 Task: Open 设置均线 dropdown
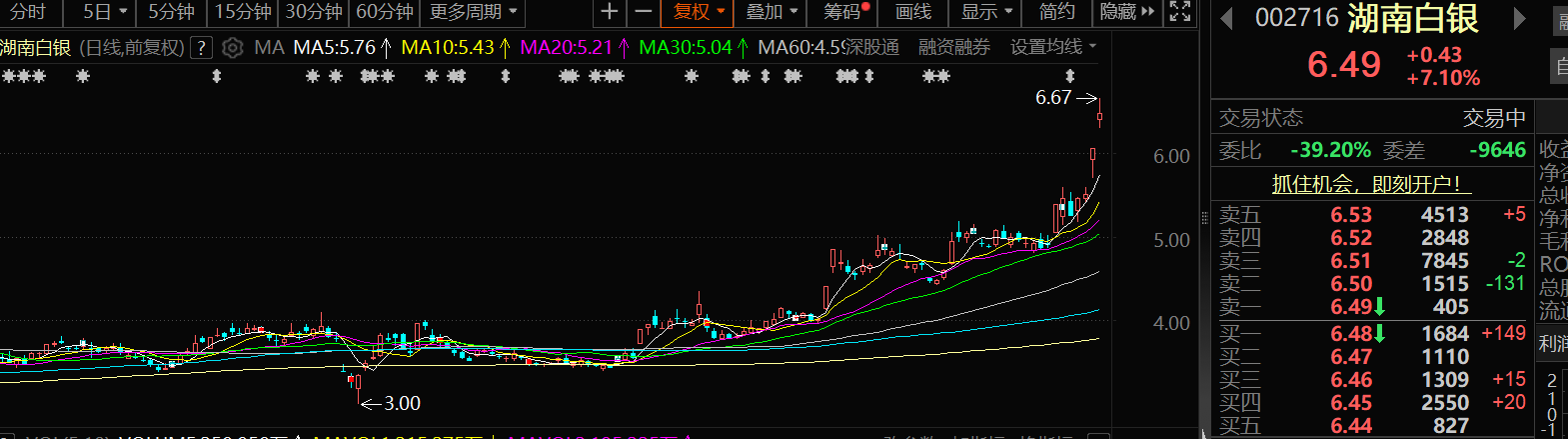[x=1053, y=47]
